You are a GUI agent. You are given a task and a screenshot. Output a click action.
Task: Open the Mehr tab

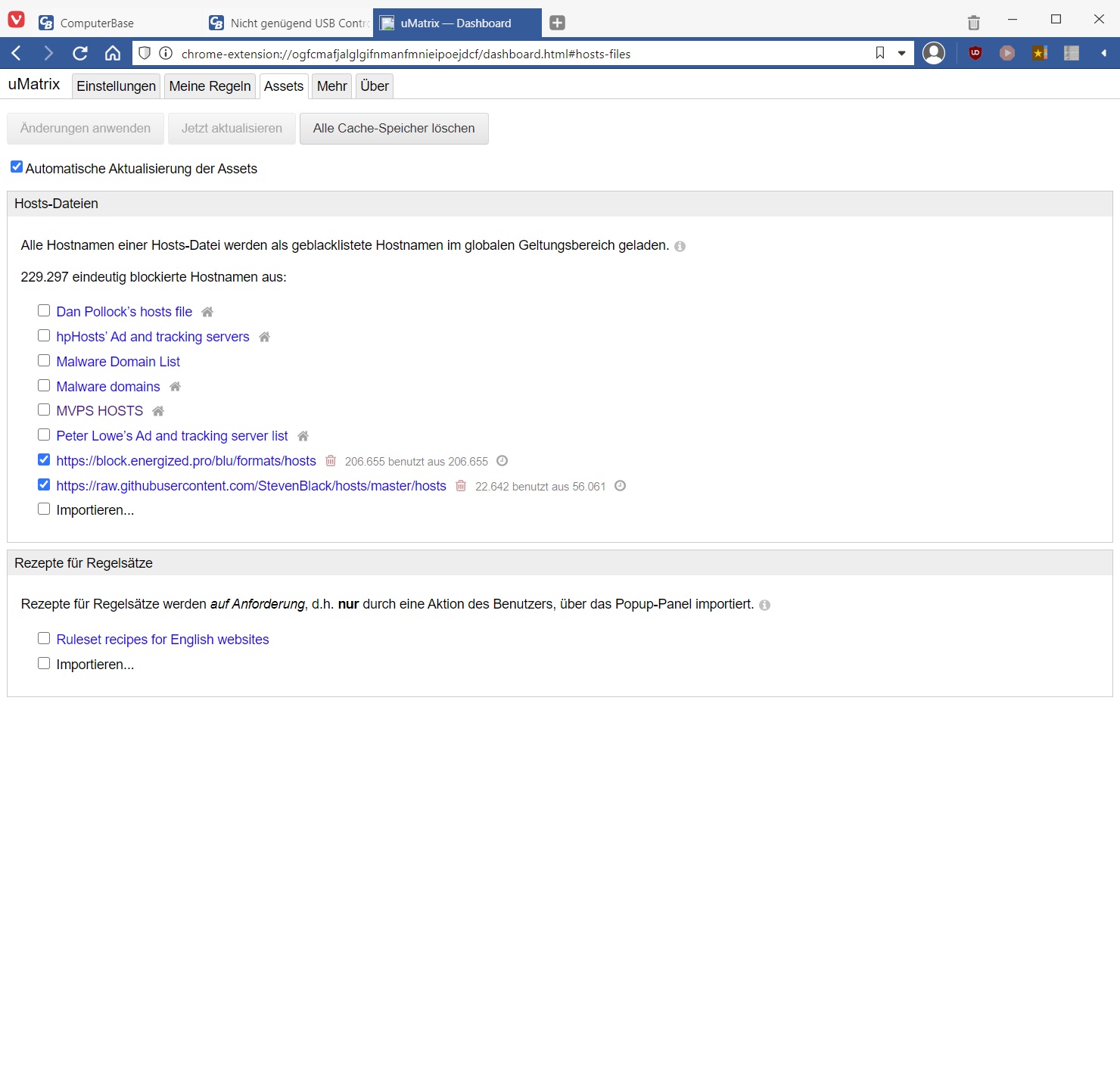click(332, 86)
